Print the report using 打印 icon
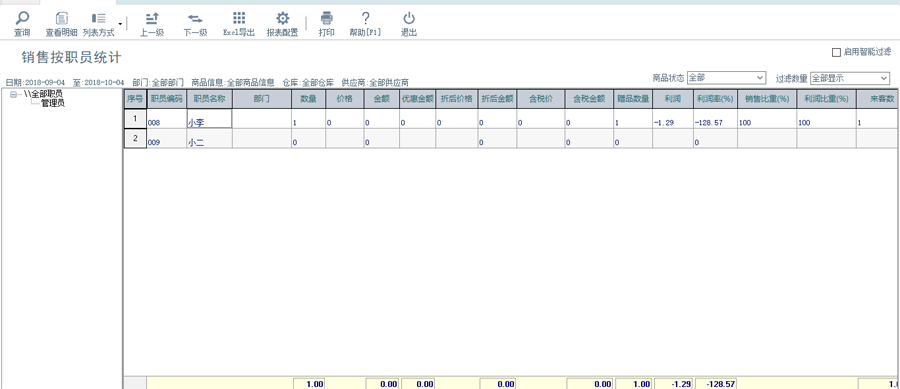 pos(327,19)
